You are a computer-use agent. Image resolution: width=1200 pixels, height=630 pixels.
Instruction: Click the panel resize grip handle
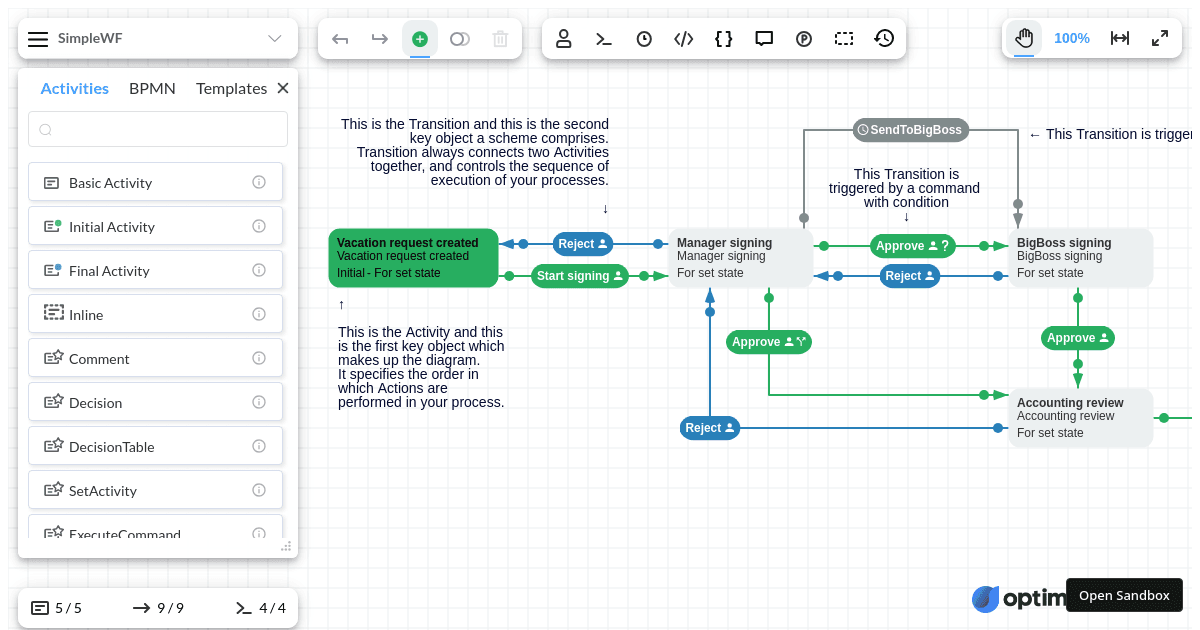[286, 546]
